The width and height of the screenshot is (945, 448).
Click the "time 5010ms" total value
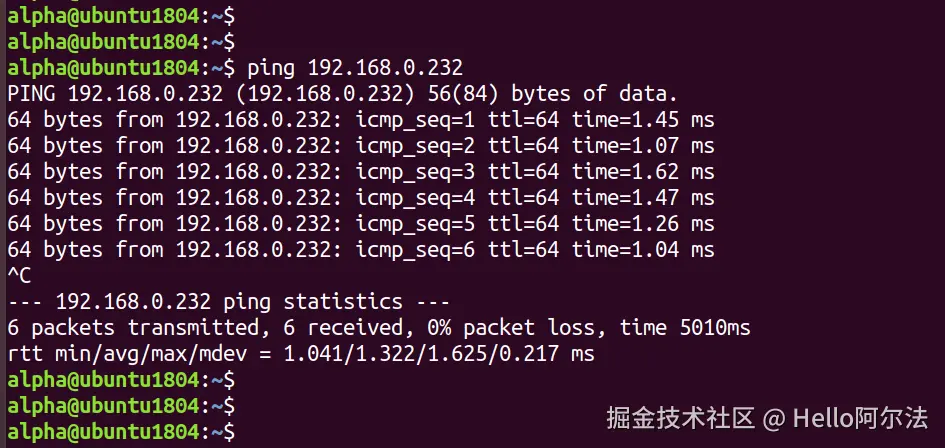point(685,327)
